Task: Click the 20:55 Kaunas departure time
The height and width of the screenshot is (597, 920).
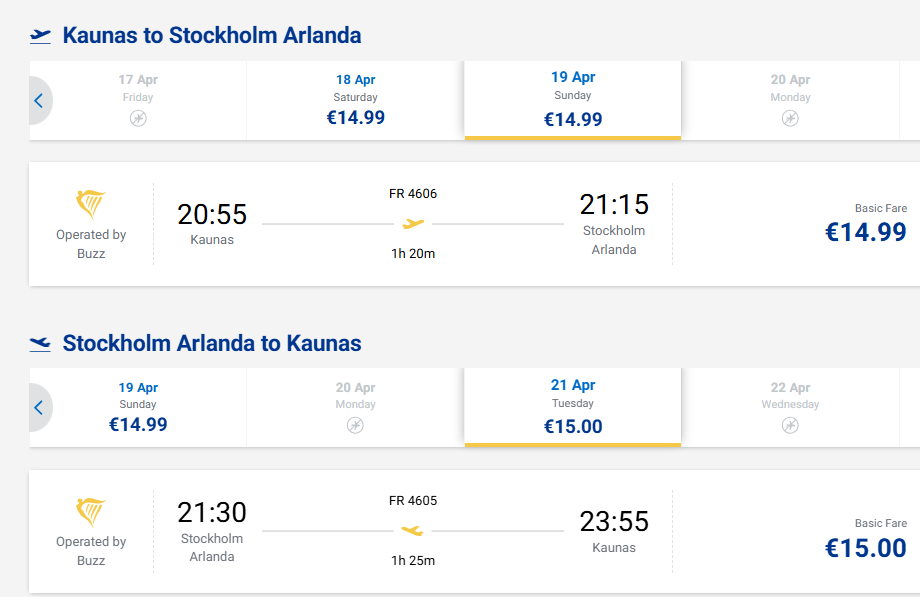Action: tap(212, 214)
